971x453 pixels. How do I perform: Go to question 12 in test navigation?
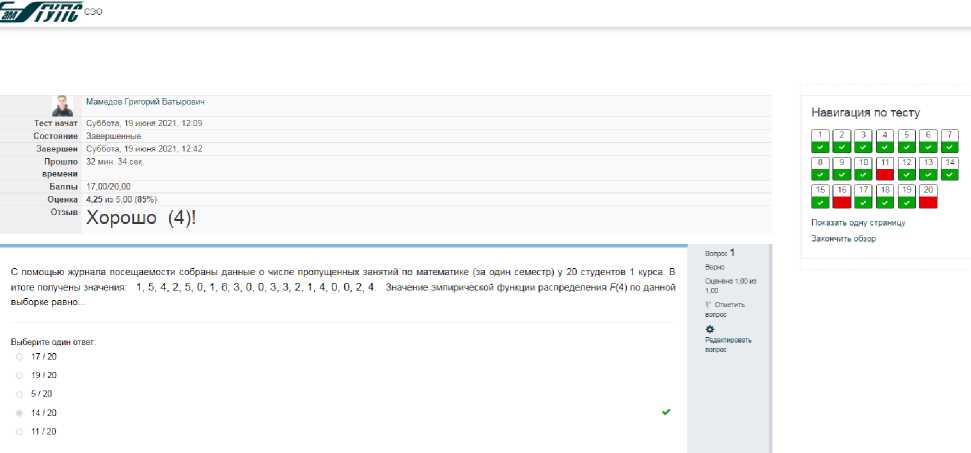pos(907,169)
